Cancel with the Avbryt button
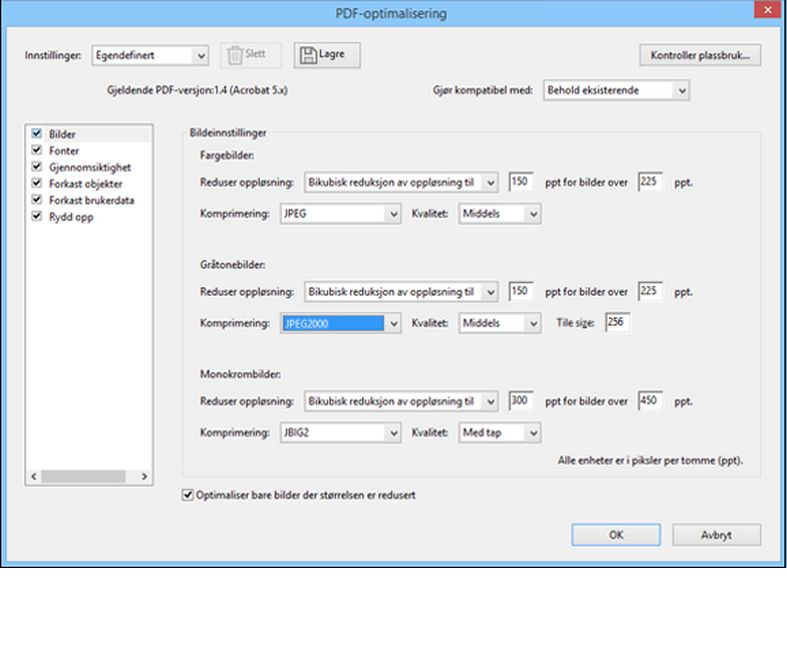The image size is (787, 653). tap(717, 535)
